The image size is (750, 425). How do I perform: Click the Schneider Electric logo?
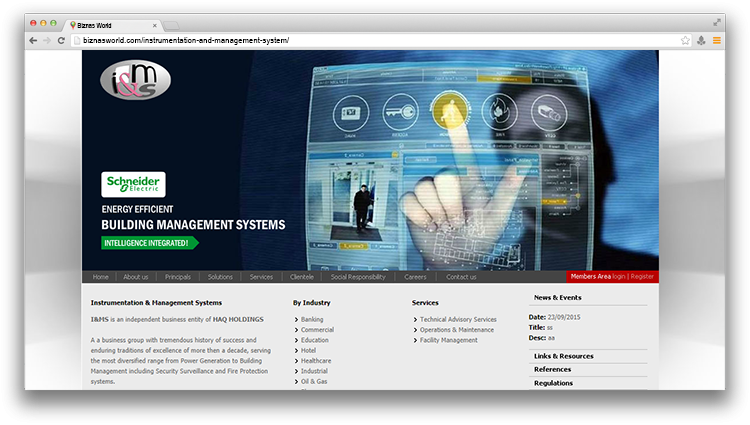133,184
